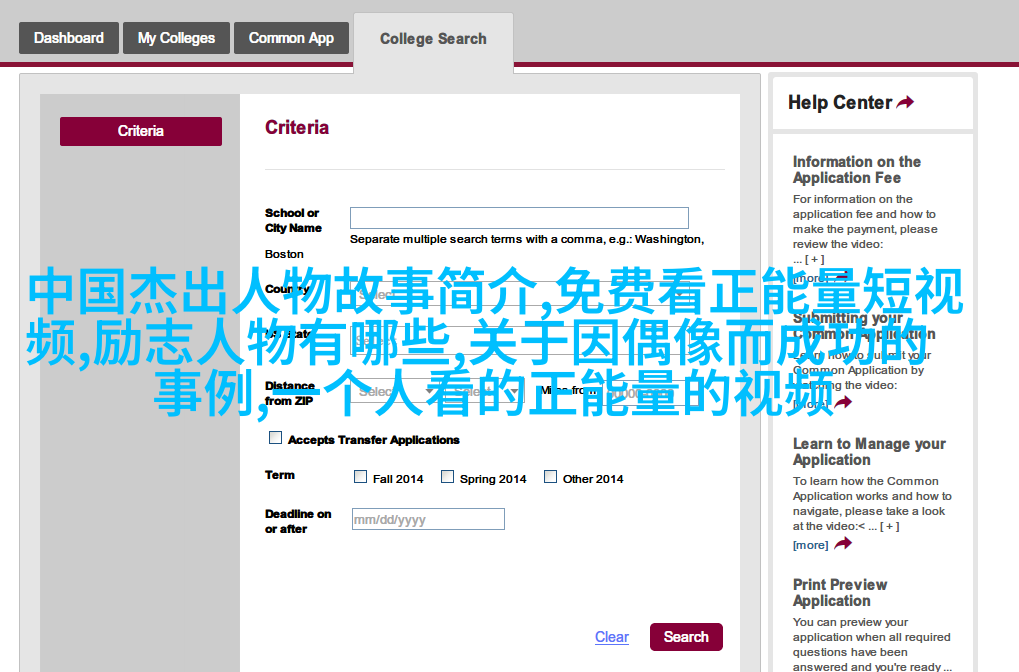Click the Fall 2014 label text

click(x=398, y=479)
